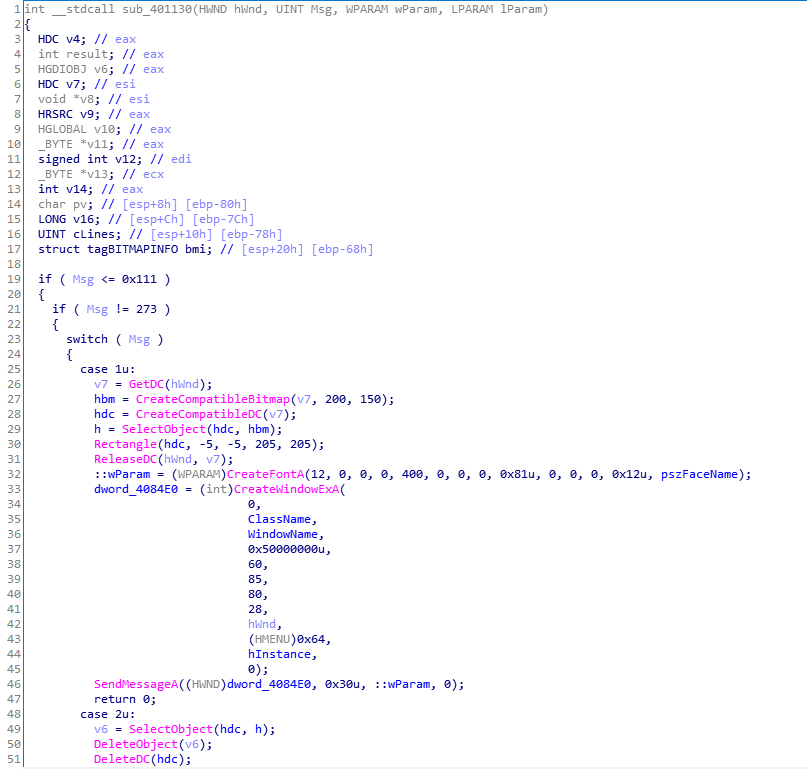Viewport: 807px width, 769px height.
Task: Click the DeleteDC function call
Action: [122, 759]
